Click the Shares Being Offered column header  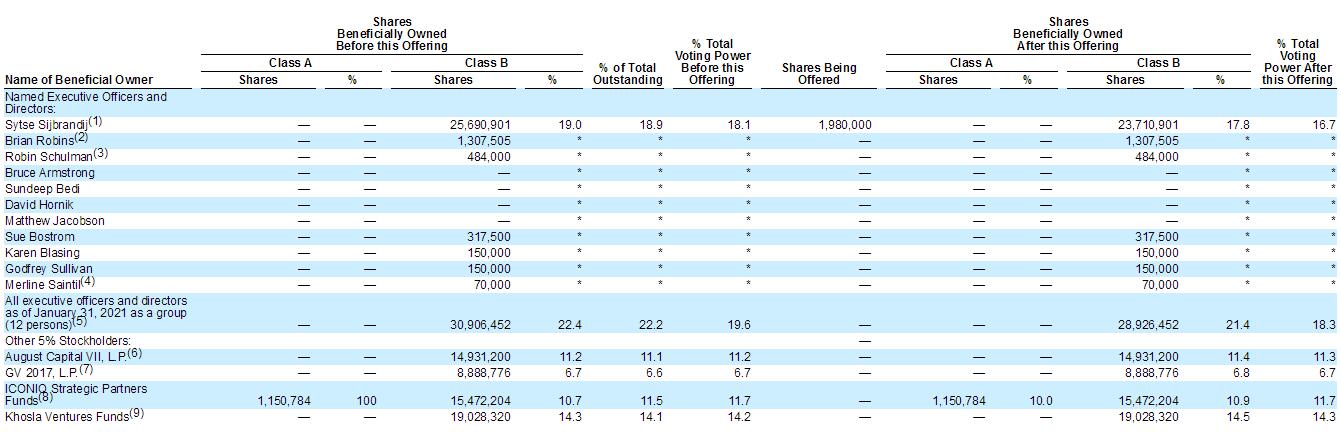point(819,74)
